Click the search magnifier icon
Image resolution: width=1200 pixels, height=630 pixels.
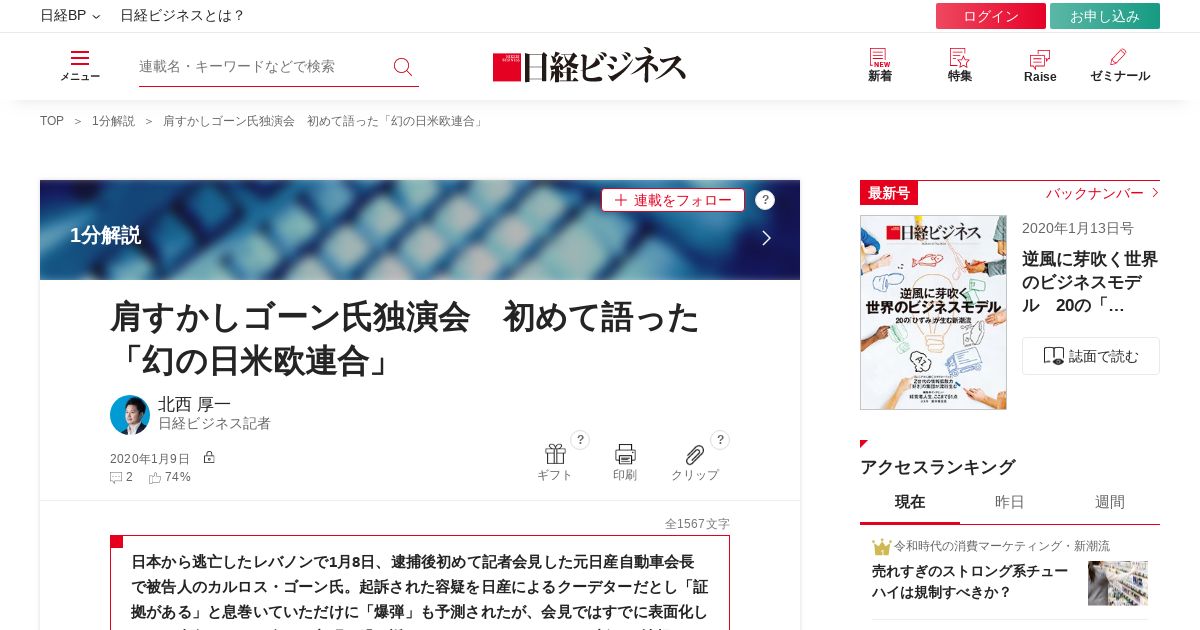click(x=403, y=66)
